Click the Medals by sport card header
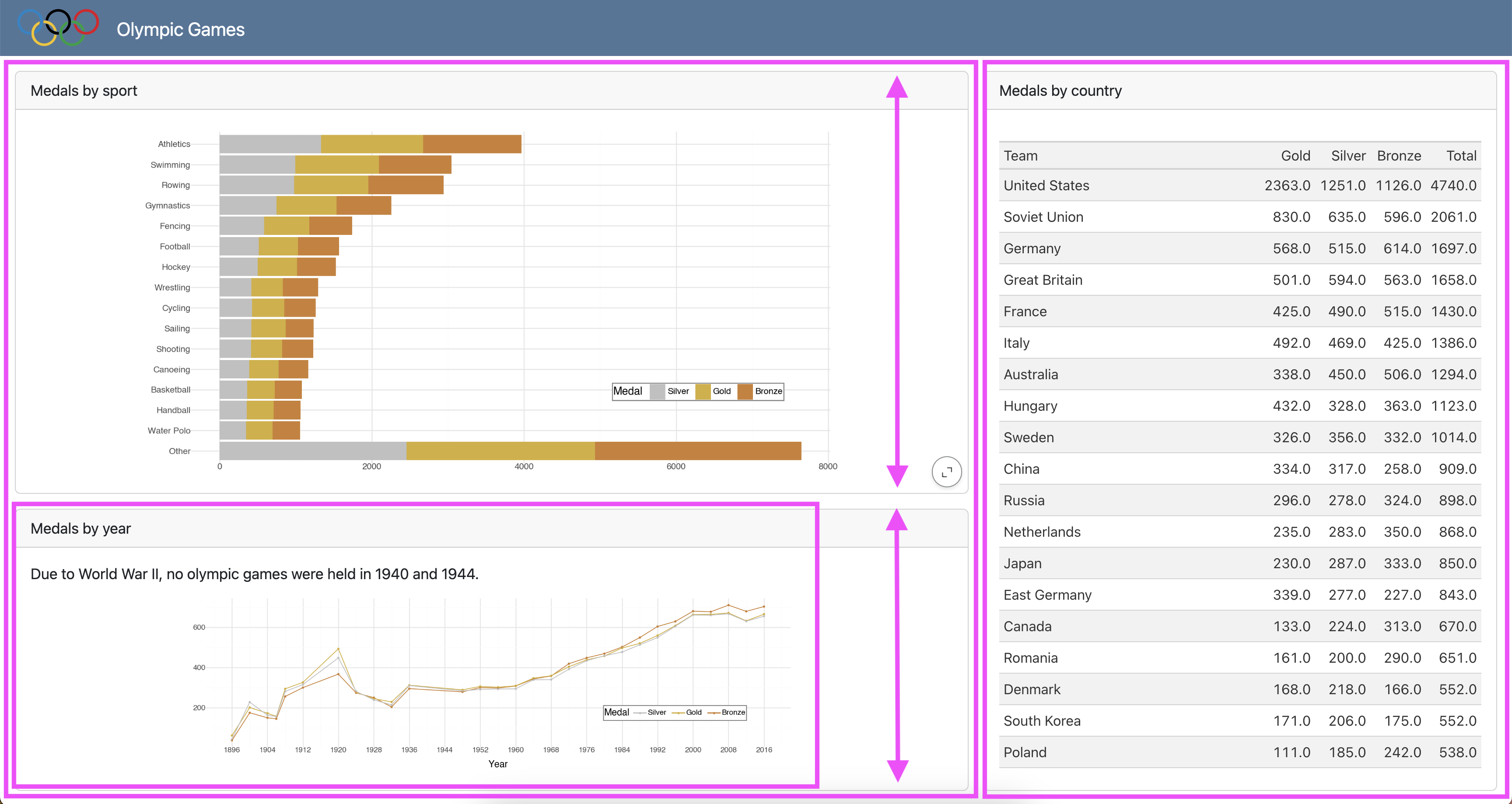 click(x=84, y=91)
